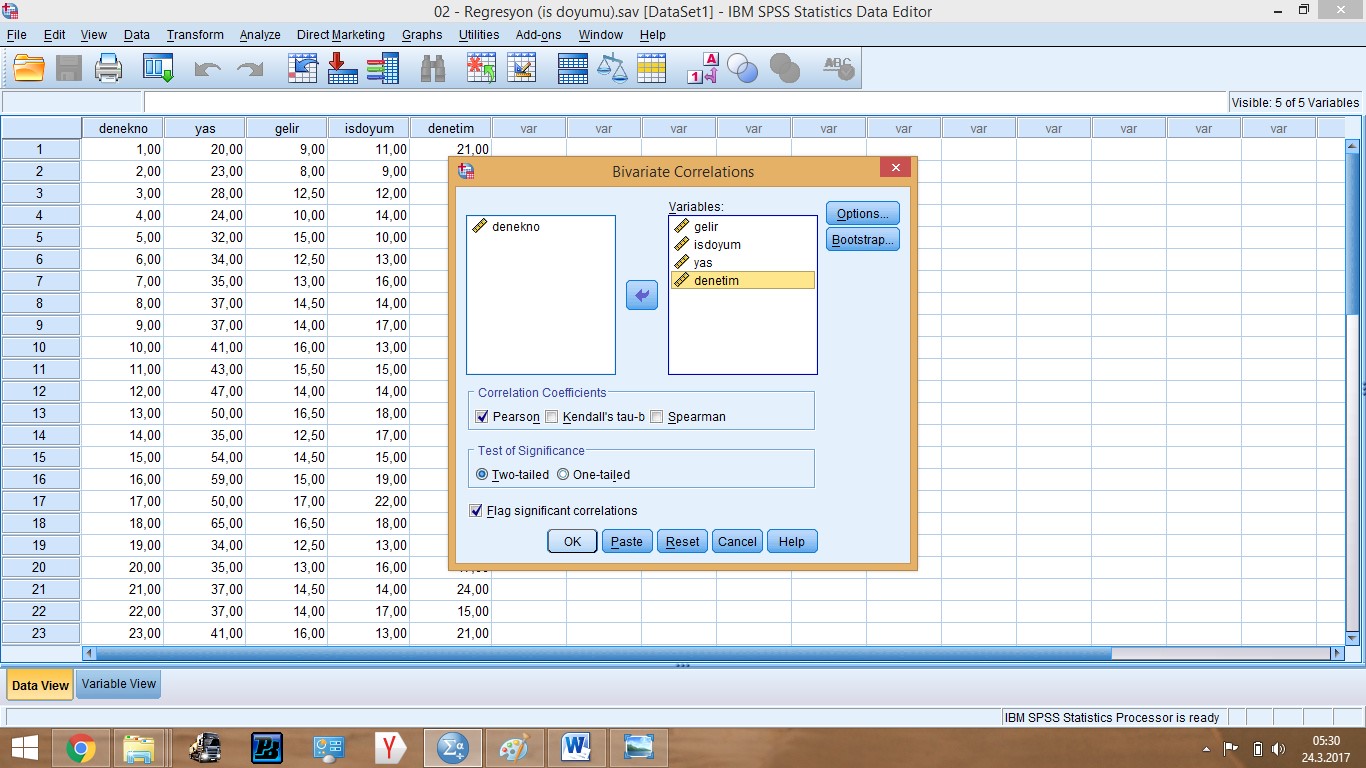Screen dimensions: 1366x768
Task: Click the Open data document folder icon
Action: click(29, 68)
